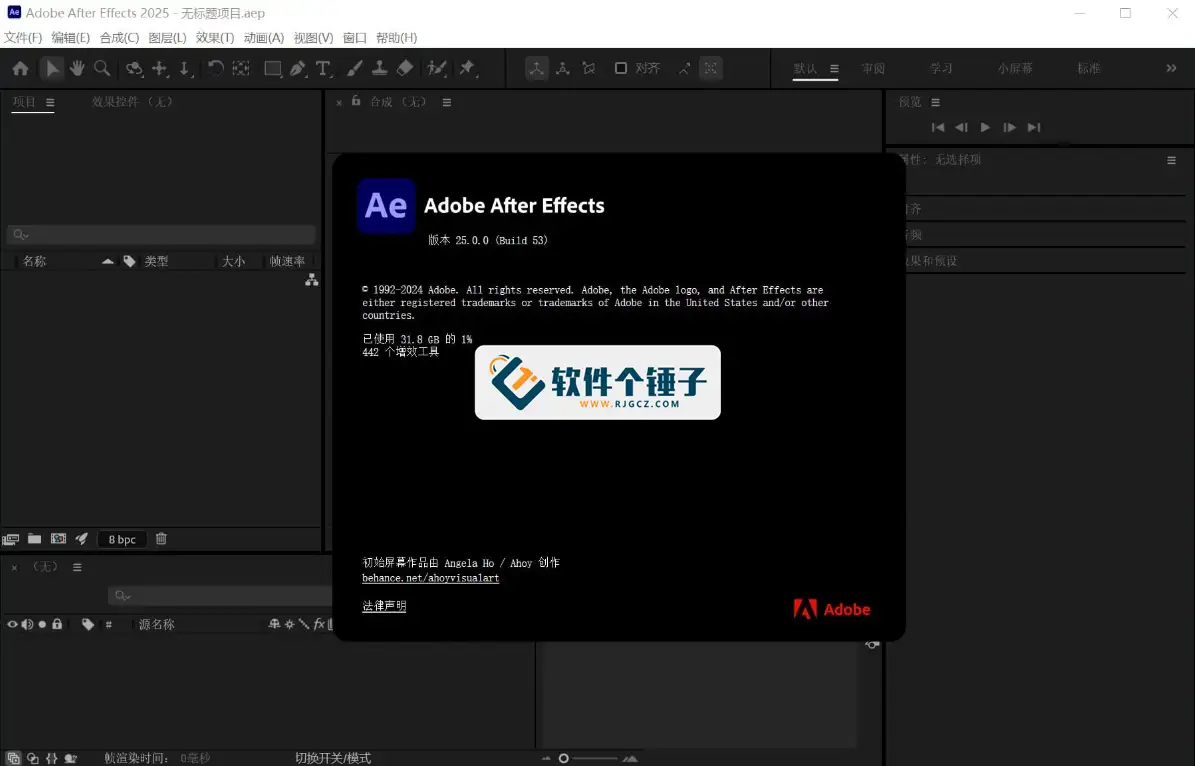Jump to last frame in preview
The height and width of the screenshot is (766, 1195).
(1033, 127)
